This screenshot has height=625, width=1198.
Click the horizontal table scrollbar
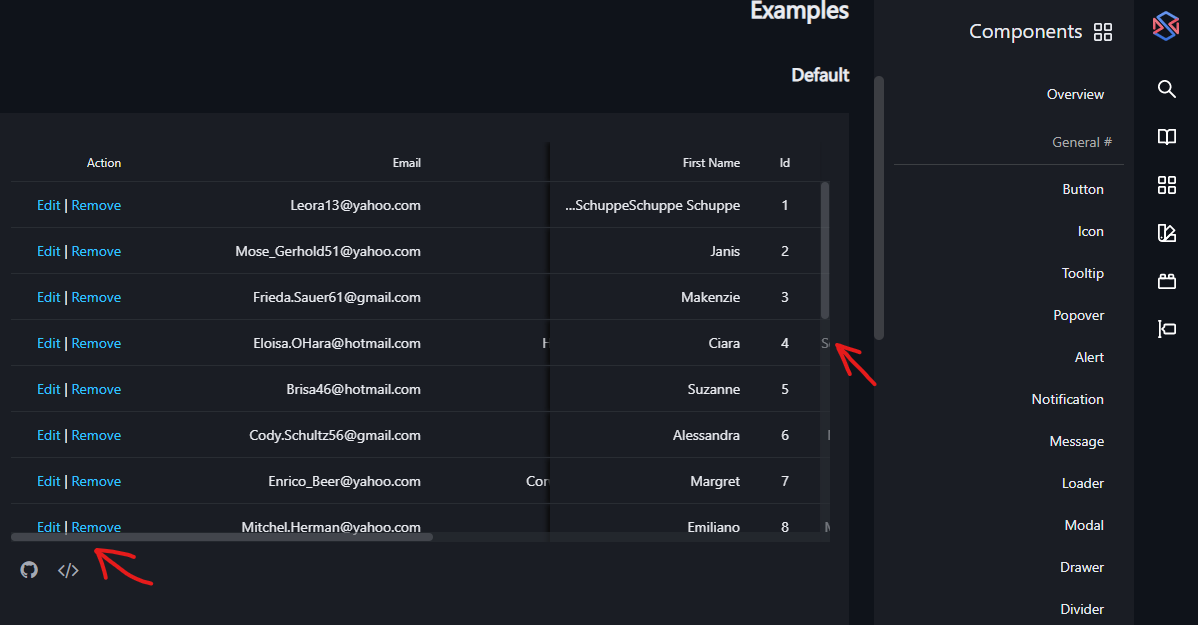coord(220,537)
